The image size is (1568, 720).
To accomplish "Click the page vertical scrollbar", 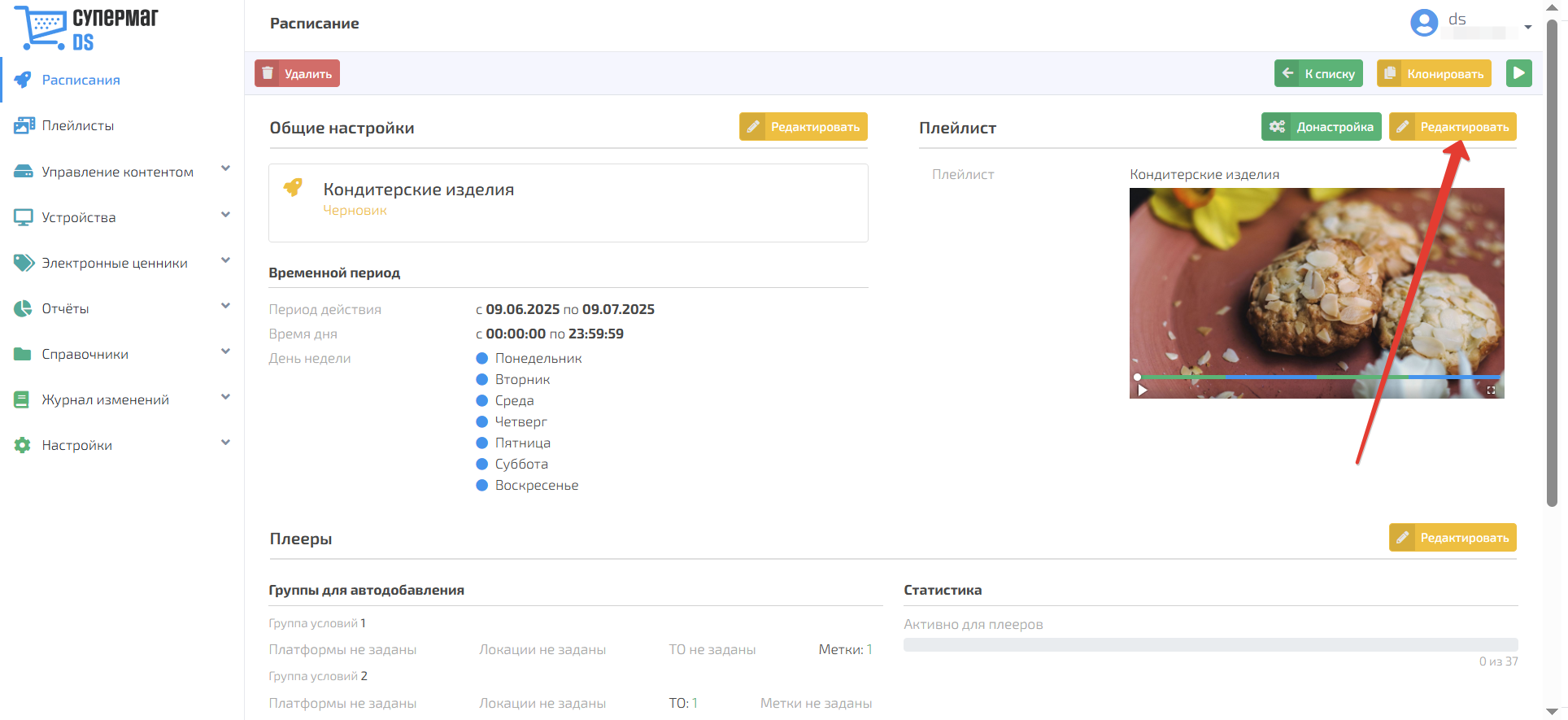I will [x=1552, y=262].
